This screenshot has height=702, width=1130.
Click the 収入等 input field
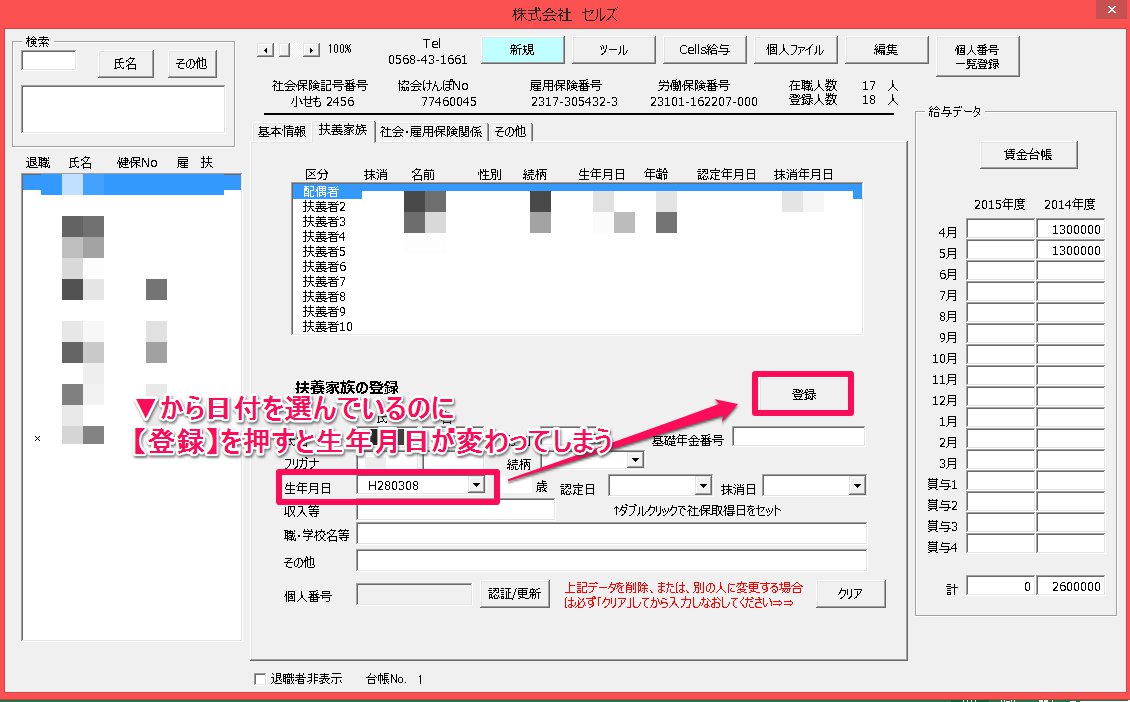pyautogui.click(x=455, y=510)
